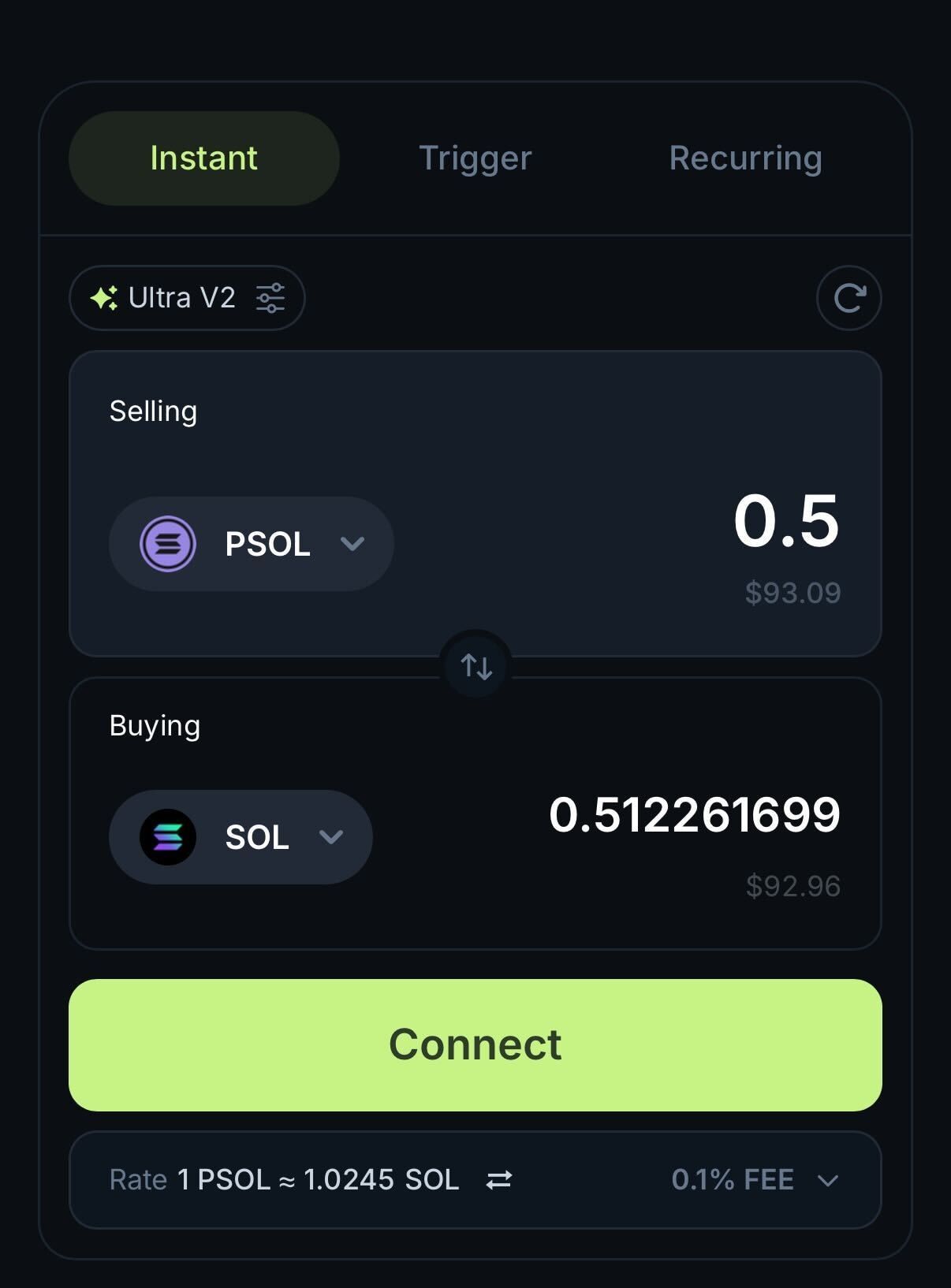Switch to the Trigger tab

point(475,158)
